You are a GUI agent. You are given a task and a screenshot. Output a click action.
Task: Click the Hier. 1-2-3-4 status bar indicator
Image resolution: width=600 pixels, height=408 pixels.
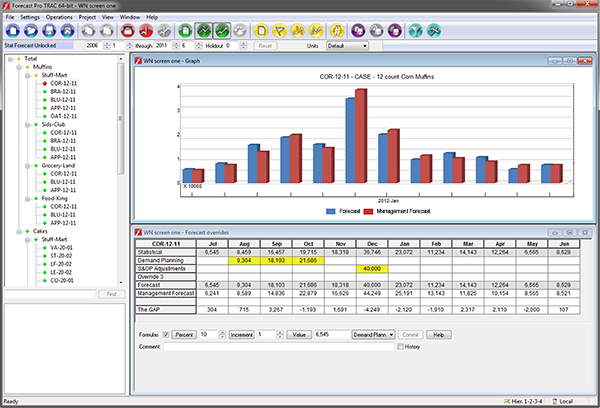tap(523, 401)
